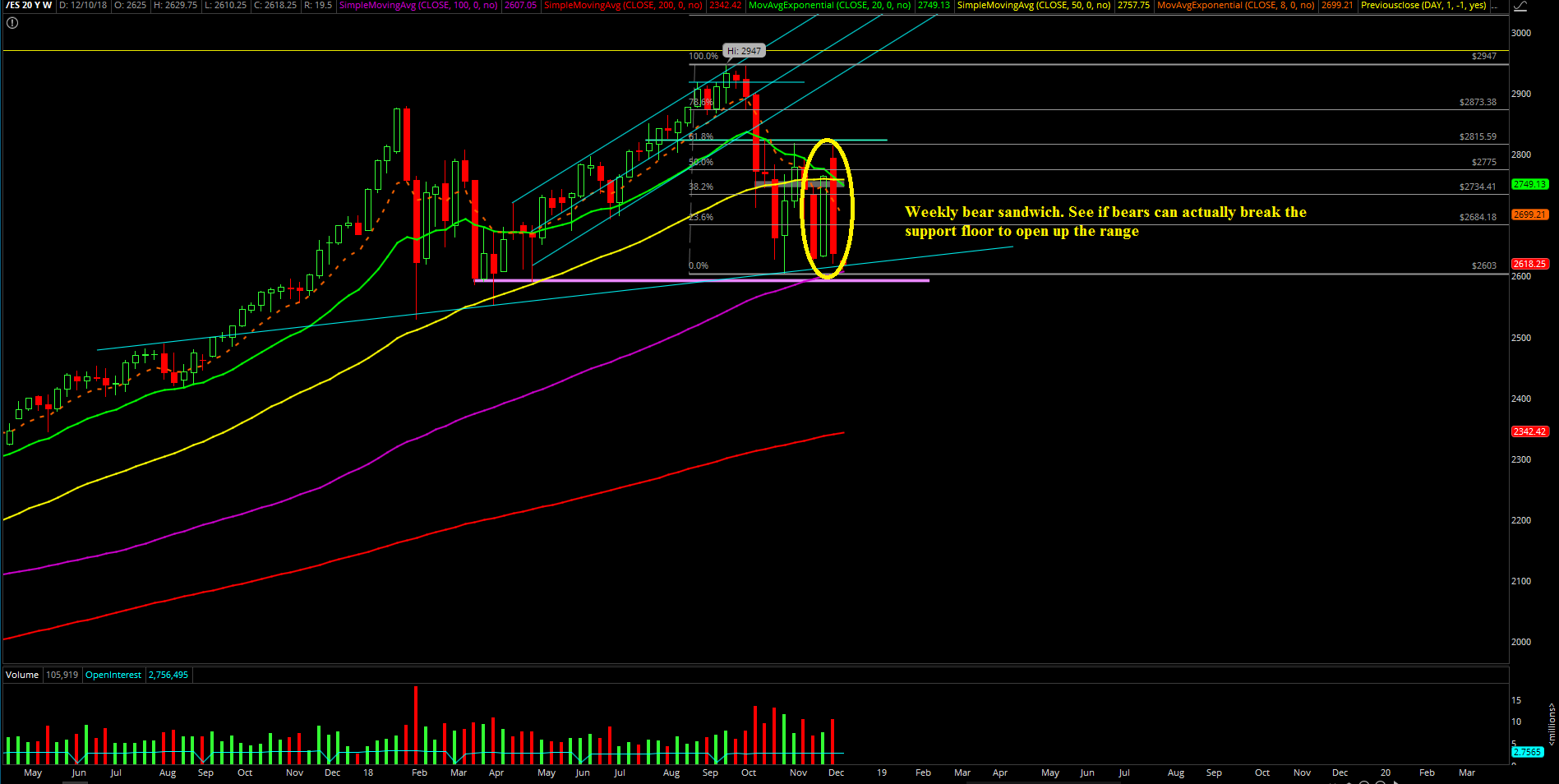Click the $2947 Fibonacci level label
Screen dimensions: 1559x784
[1483, 57]
